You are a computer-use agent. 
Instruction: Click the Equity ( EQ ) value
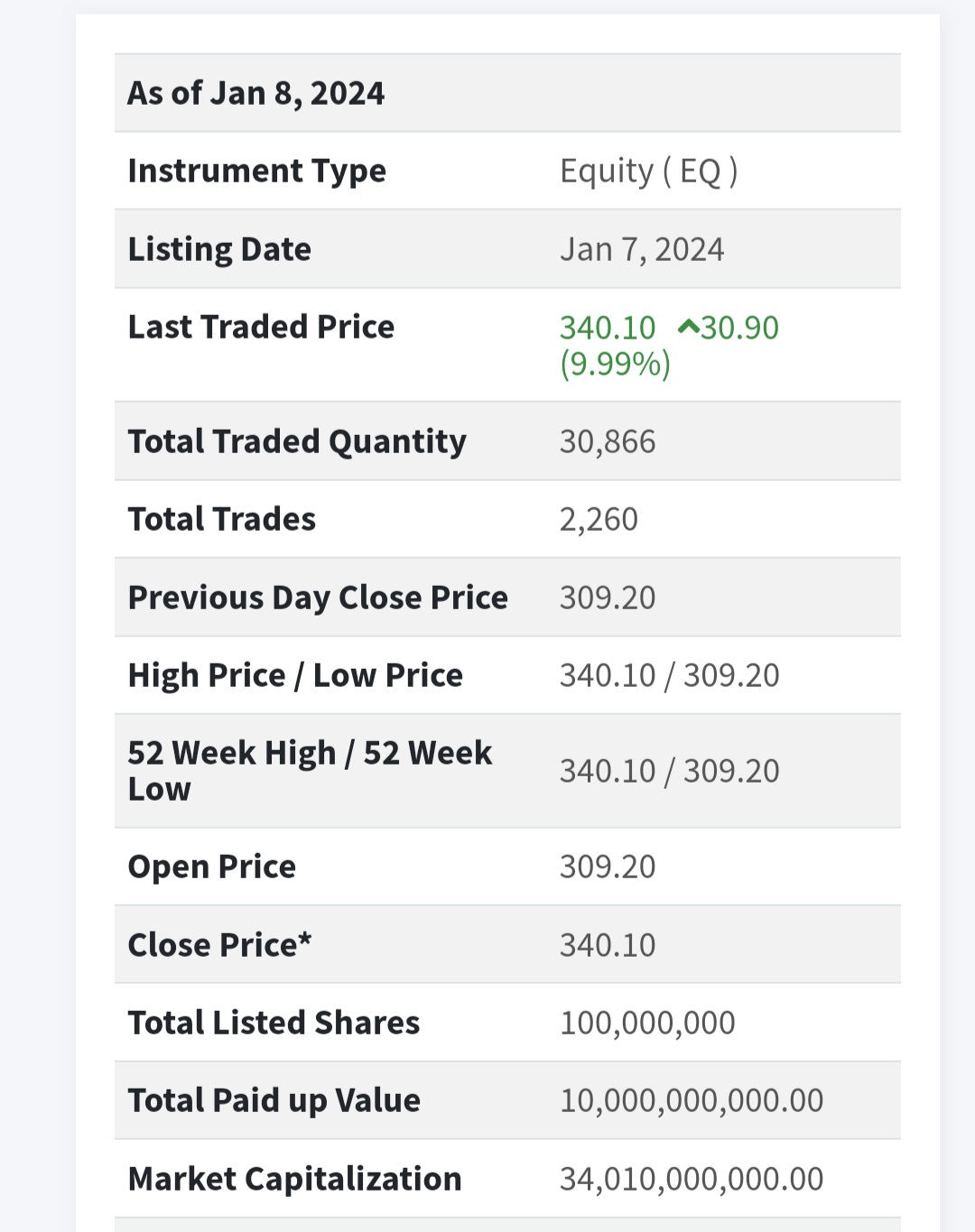click(x=648, y=171)
